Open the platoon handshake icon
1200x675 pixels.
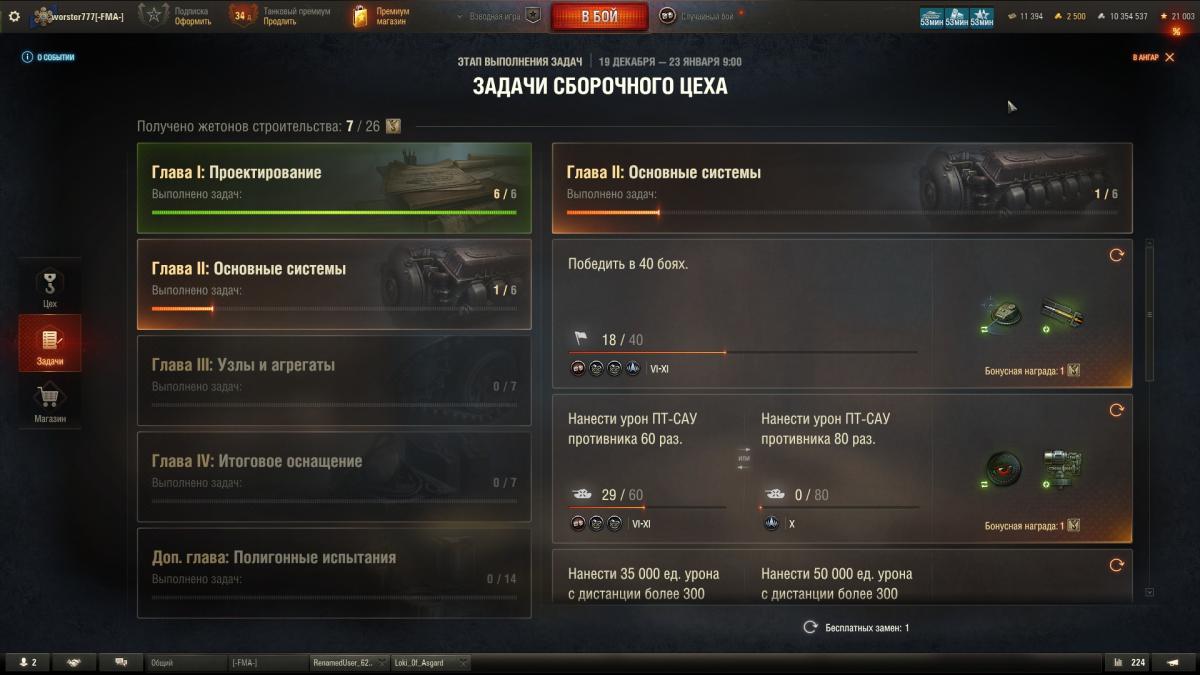point(74,662)
